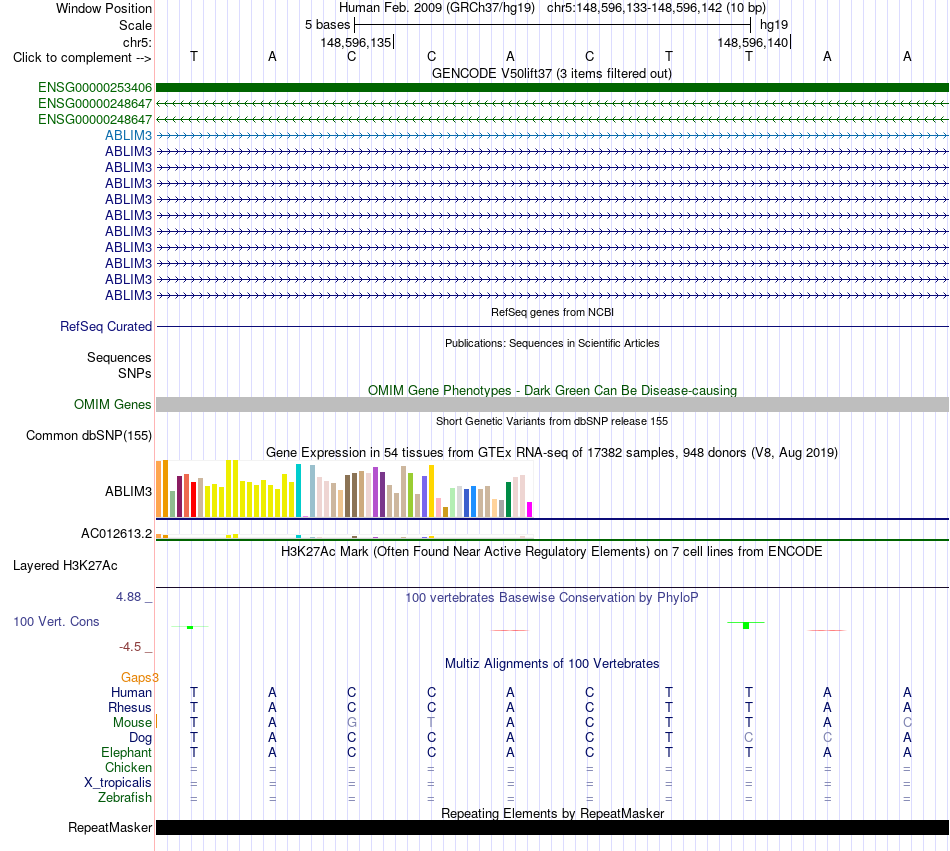This screenshot has height=851, width=950.
Task: Select the Dog species row label
Action: pyautogui.click(x=140, y=737)
